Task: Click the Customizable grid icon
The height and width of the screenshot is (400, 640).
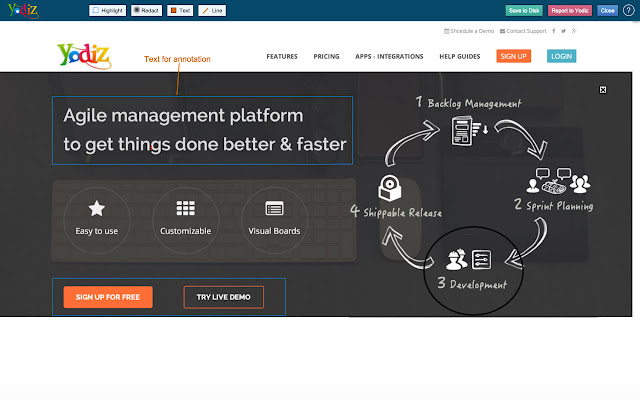Action: pyautogui.click(x=186, y=208)
